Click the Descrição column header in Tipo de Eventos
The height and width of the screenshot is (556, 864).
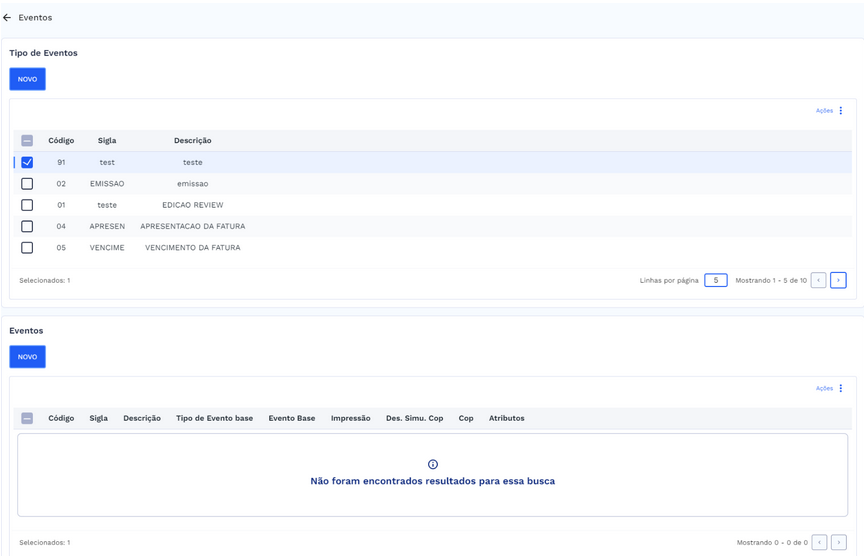click(192, 141)
